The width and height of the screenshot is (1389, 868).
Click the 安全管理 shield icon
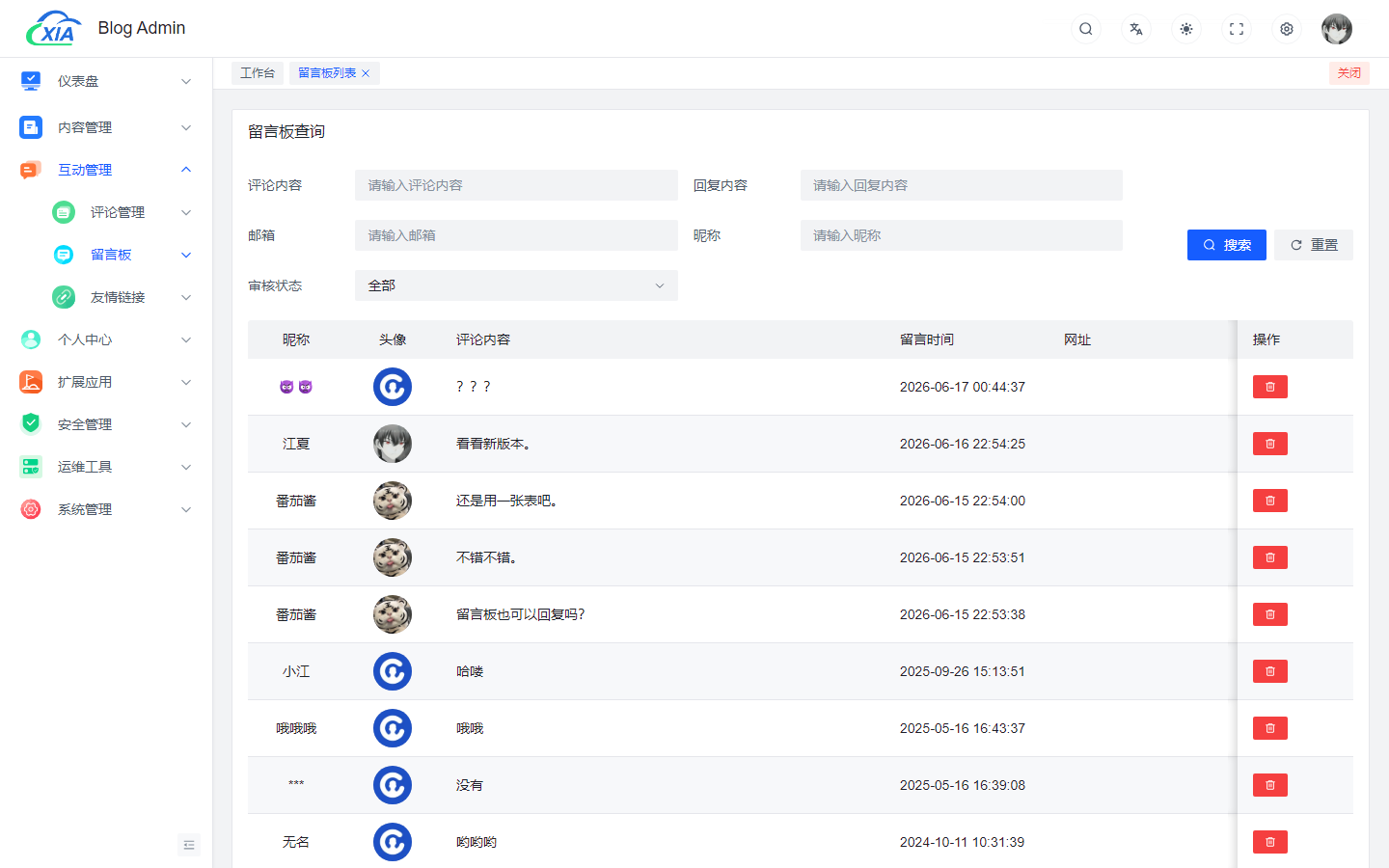pos(31,424)
